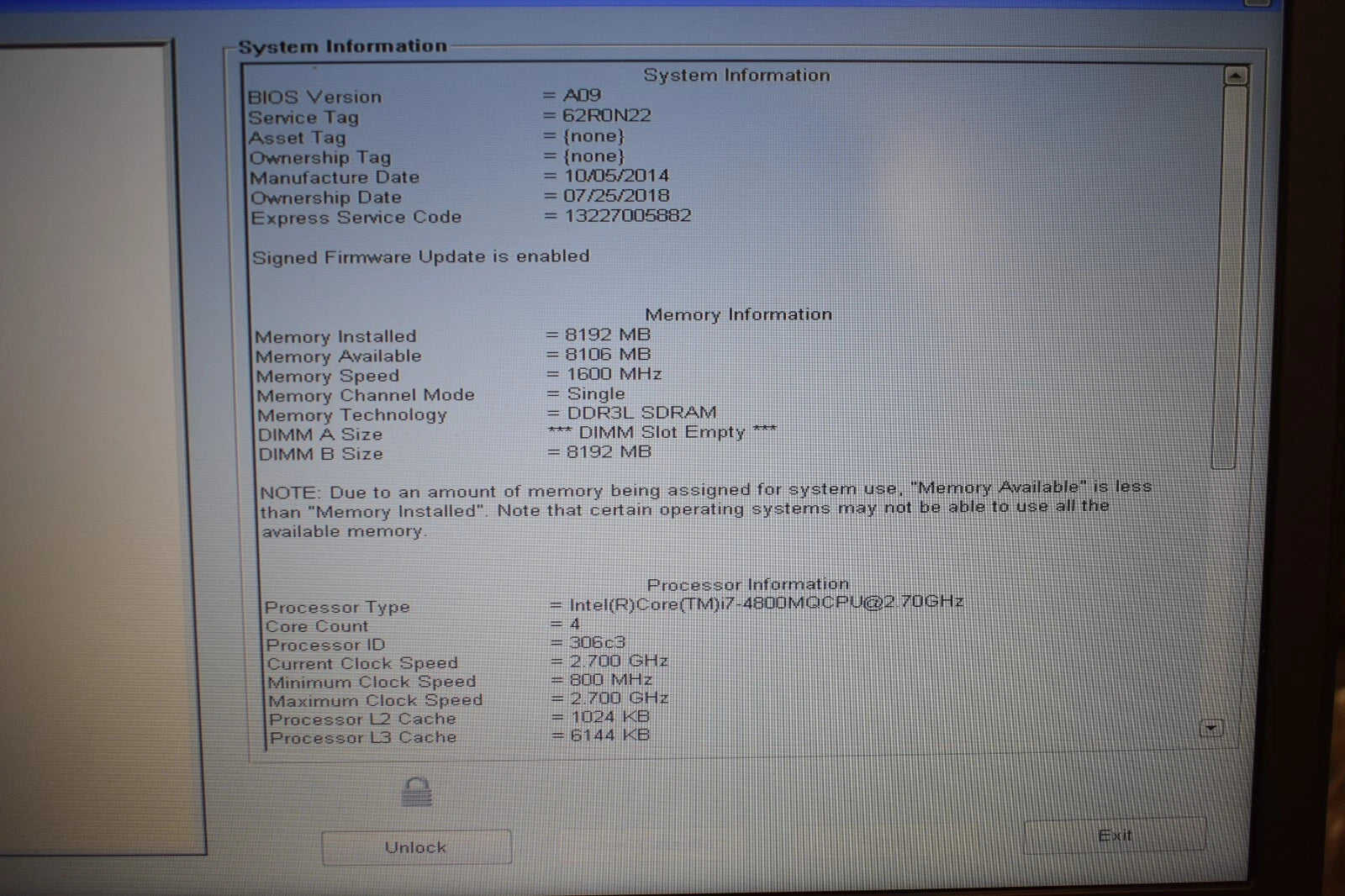Image resolution: width=1345 pixels, height=896 pixels.
Task: Select the Memory Technology label
Action: [352, 415]
